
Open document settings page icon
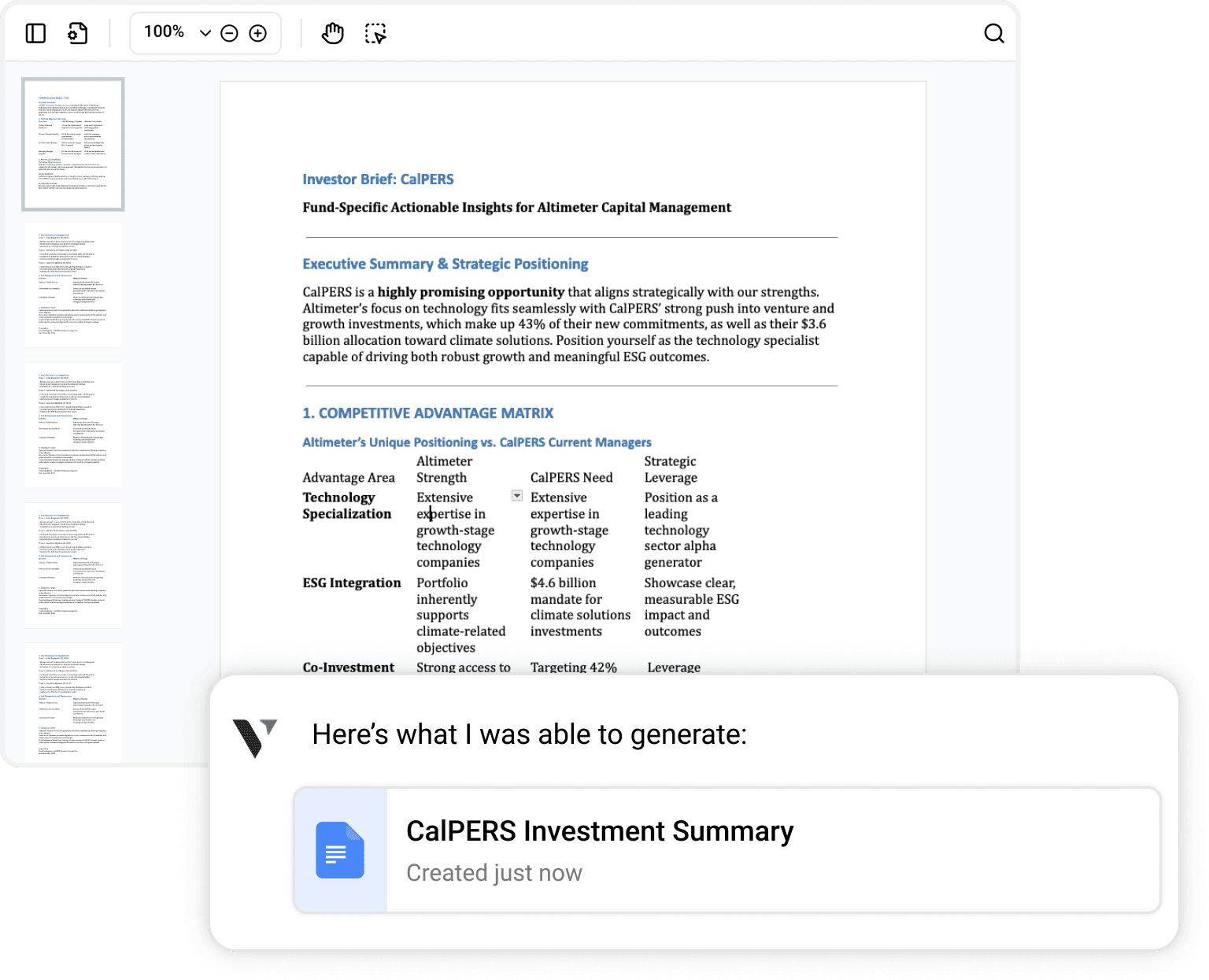(77, 33)
